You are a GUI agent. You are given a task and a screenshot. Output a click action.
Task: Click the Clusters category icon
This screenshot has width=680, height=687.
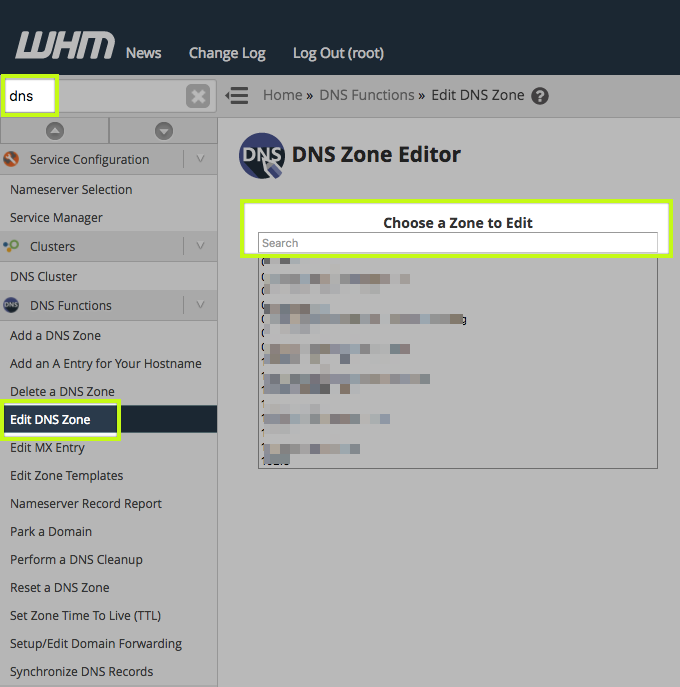click(11, 246)
